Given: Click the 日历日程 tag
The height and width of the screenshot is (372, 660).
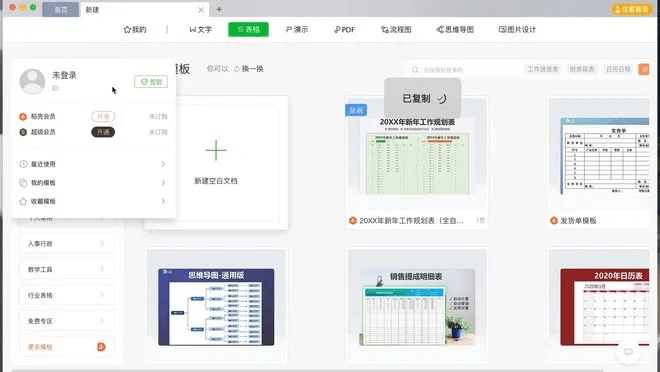Looking at the screenshot, I should click(x=618, y=69).
